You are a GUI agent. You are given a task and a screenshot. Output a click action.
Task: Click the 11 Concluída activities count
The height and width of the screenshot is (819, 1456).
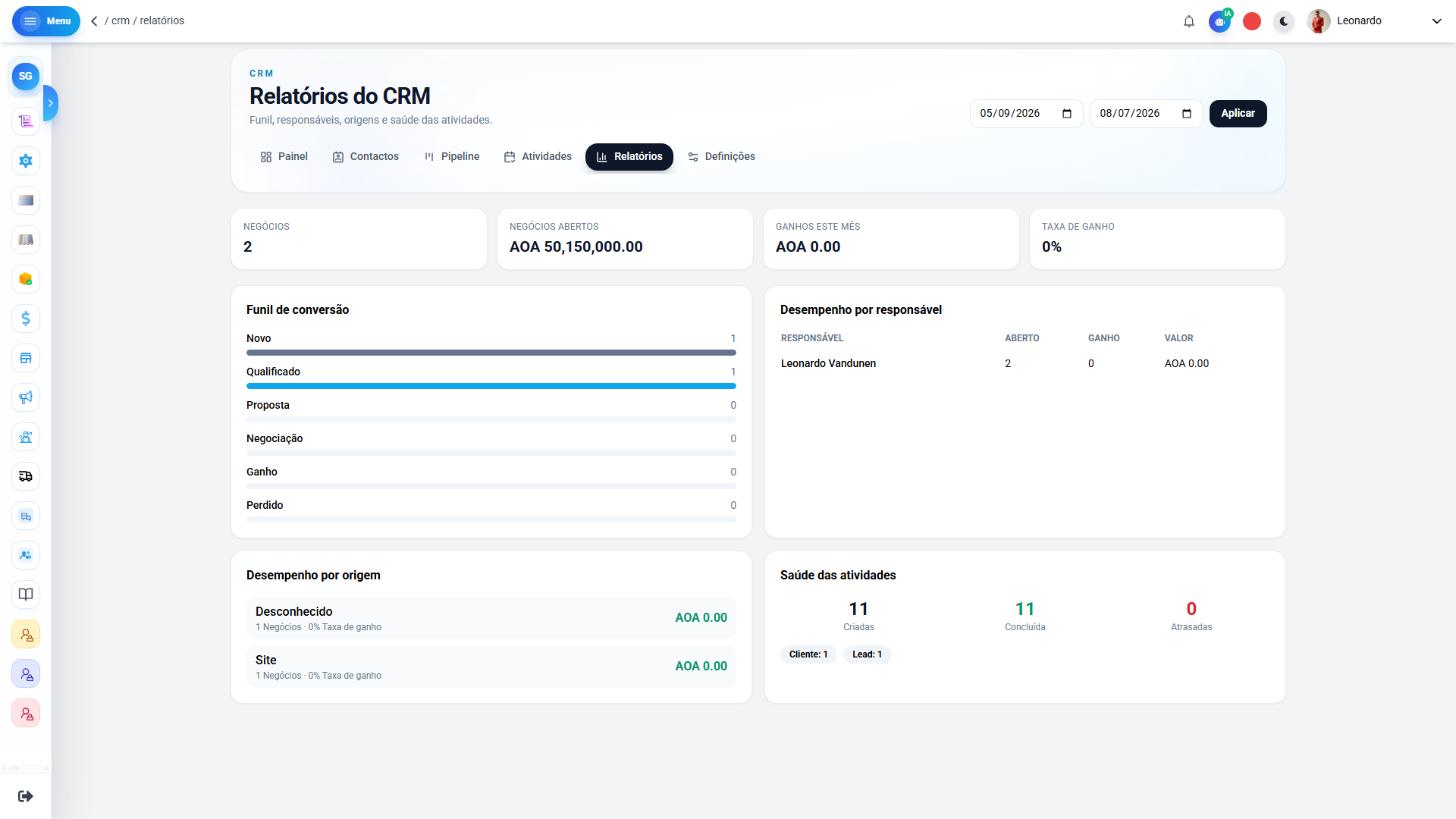(x=1025, y=610)
